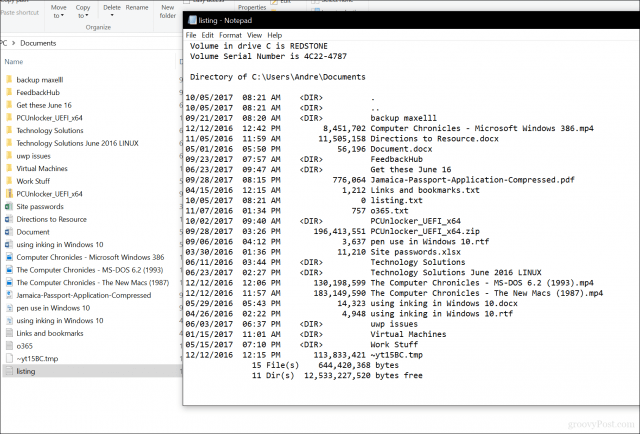Click Paste shortcut in Explorer ribbon

(20, 13)
